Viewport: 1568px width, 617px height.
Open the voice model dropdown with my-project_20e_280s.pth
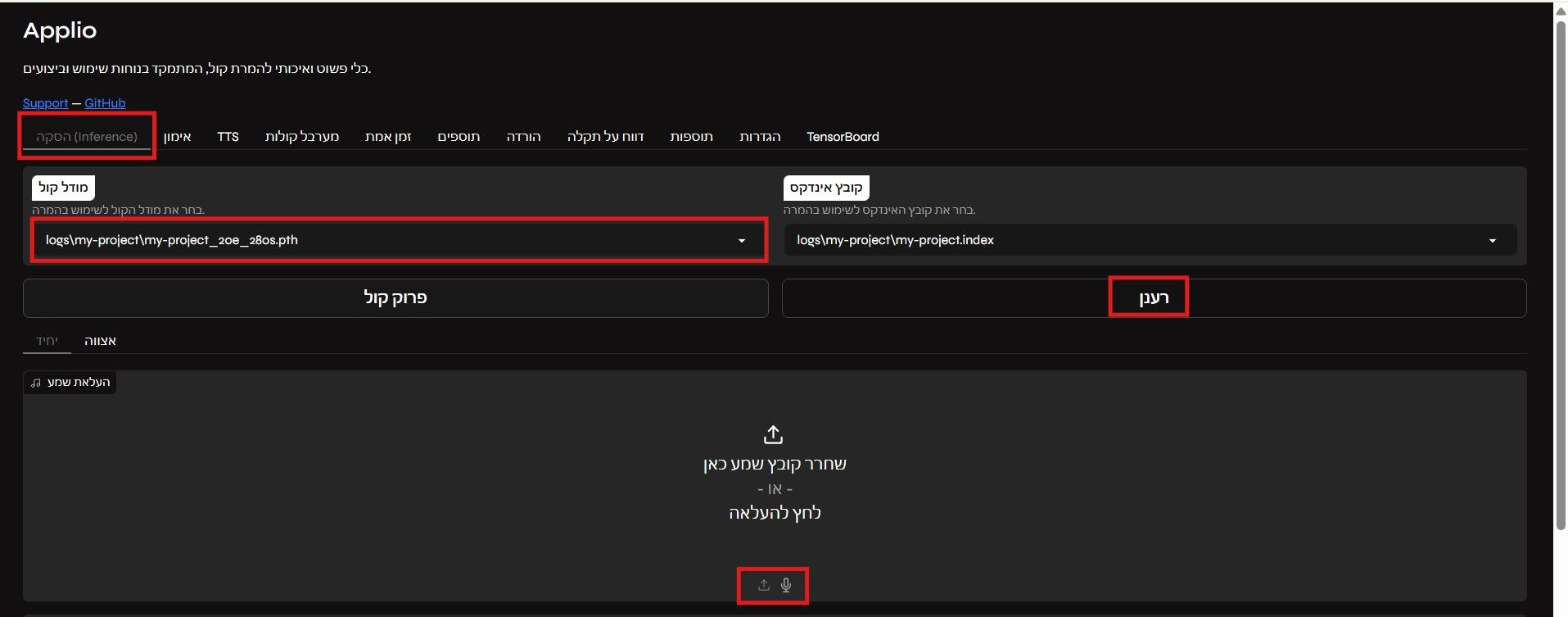coord(398,240)
